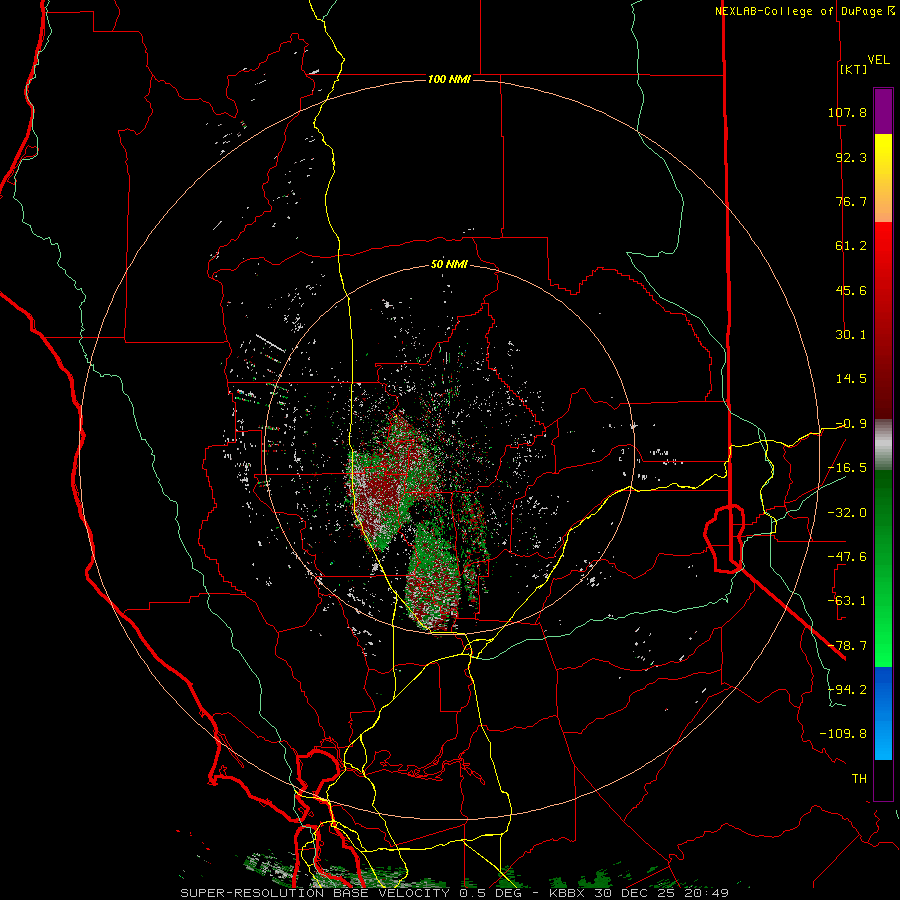Click the [KT] units label
Image resolution: width=900 pixels, height=900 pixels.
pyautogui.click(x=854, y=69)
